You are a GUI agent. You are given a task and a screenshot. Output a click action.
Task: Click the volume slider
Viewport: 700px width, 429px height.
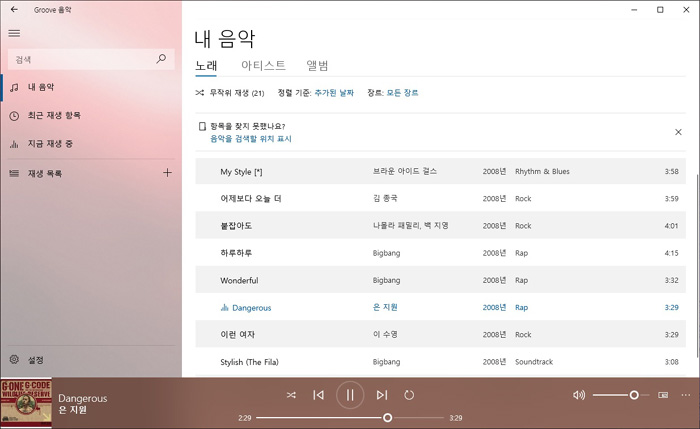click(x=621, y=395)
